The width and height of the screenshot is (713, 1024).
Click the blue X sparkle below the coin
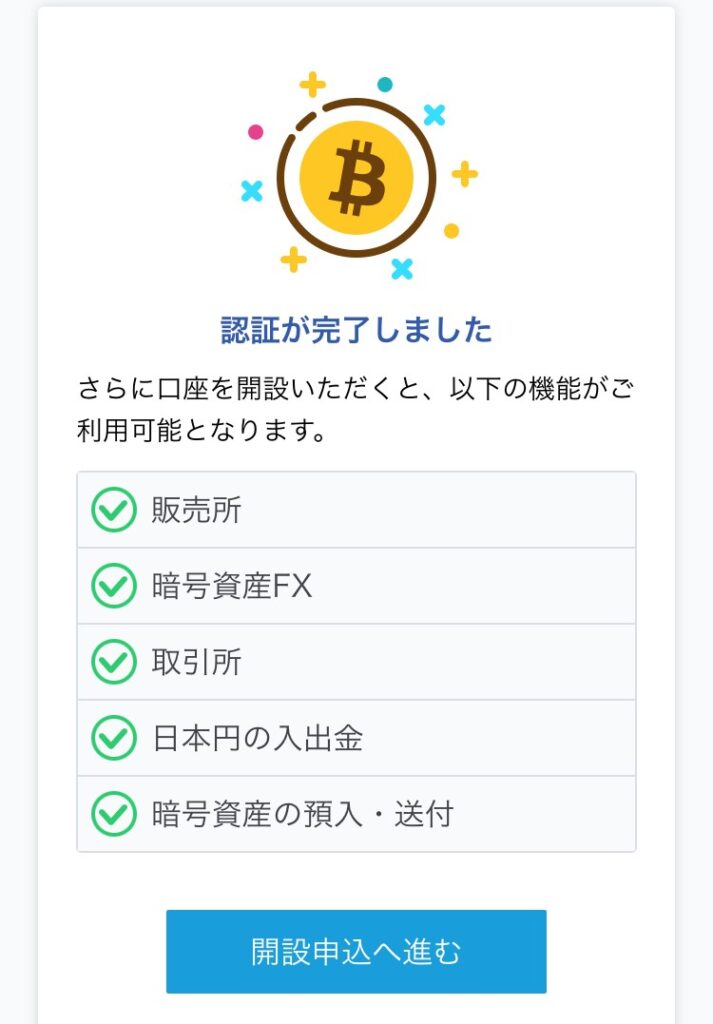[402, 268]
